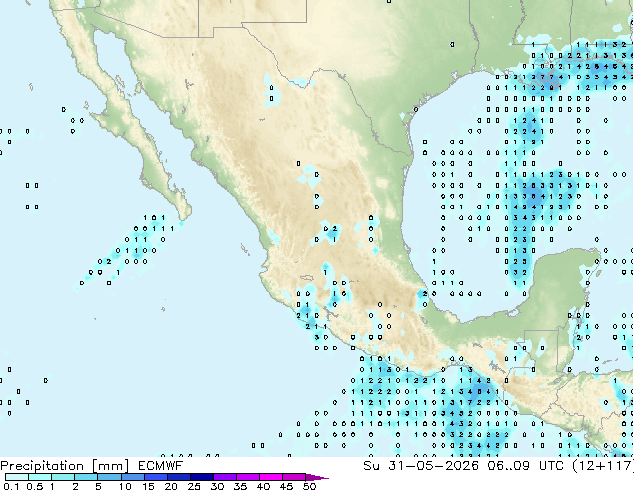Click the '15' legend value label
The image size is (634, 490).
coord(148,486)
